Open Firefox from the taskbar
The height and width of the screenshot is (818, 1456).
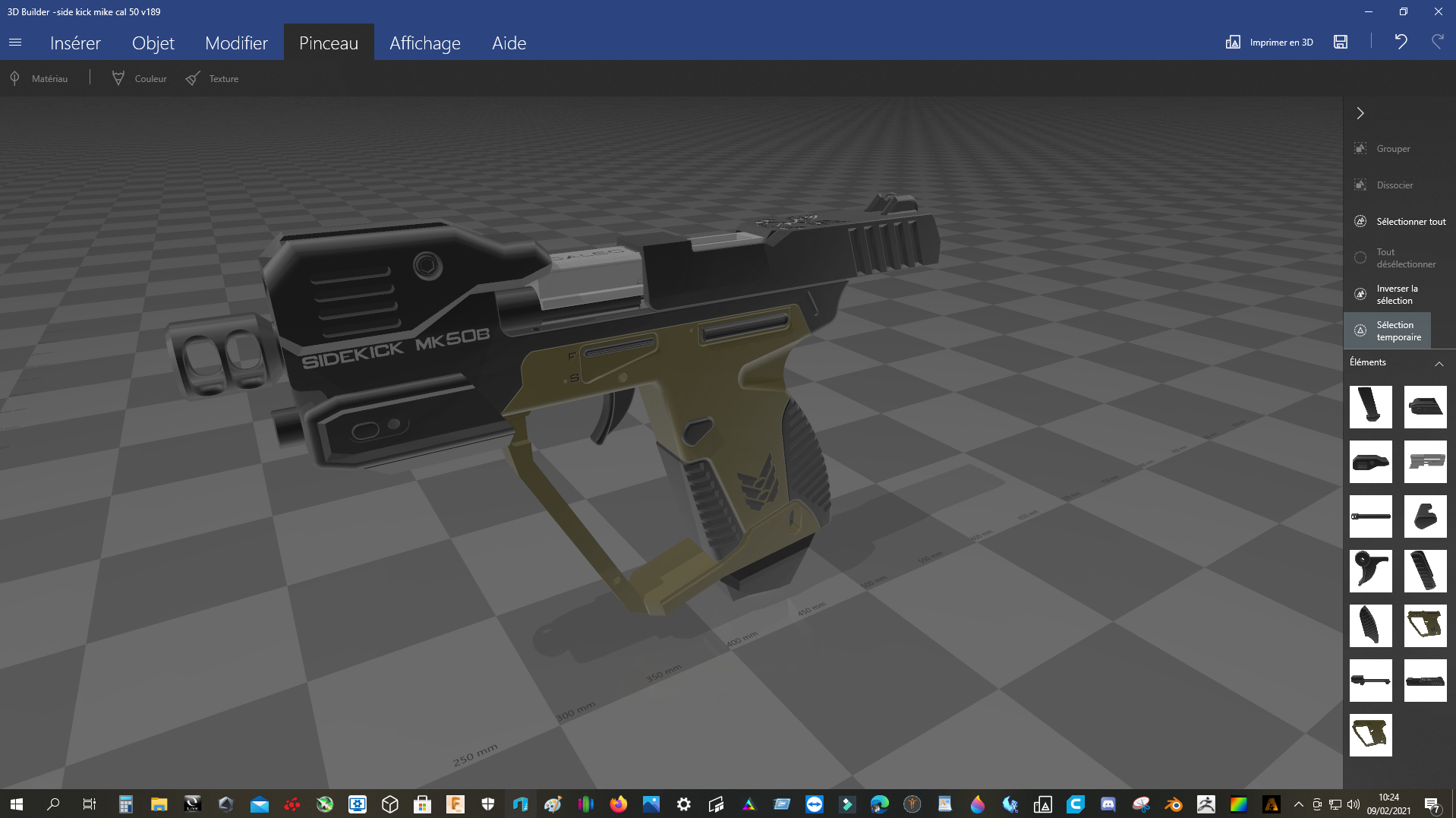click(x=618, y=804)
